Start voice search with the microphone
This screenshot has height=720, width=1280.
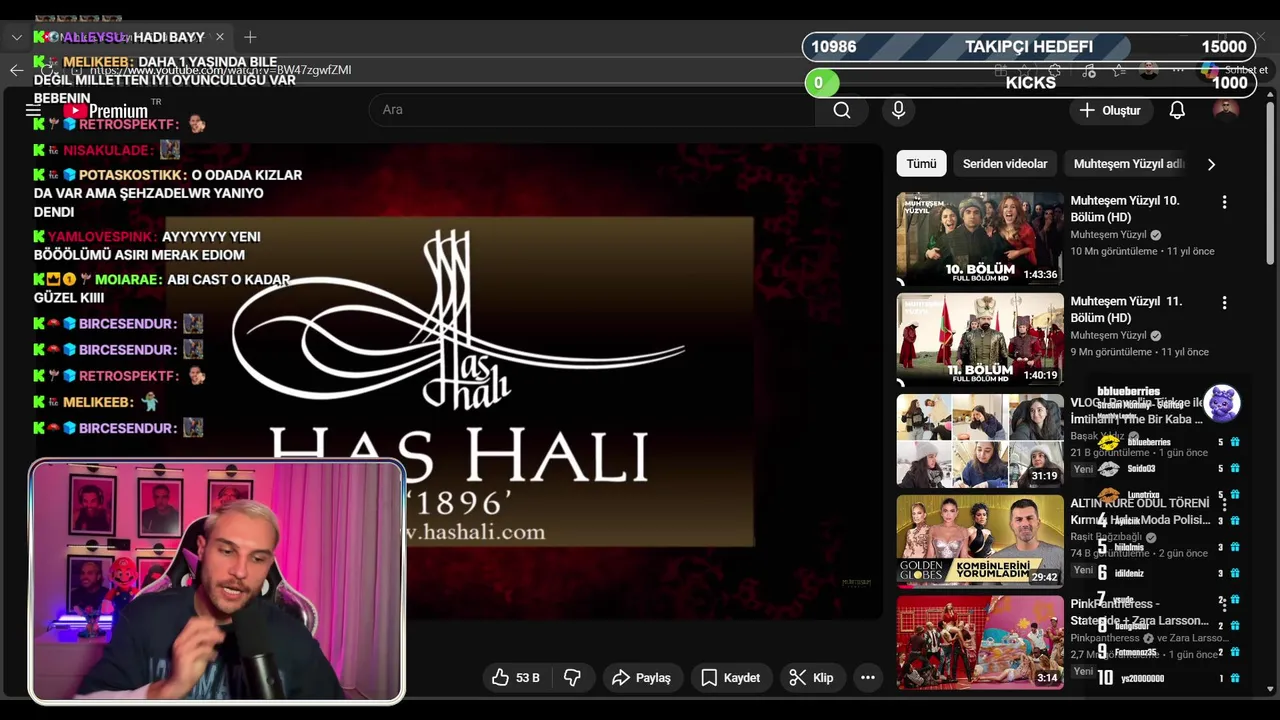point(898,110)
